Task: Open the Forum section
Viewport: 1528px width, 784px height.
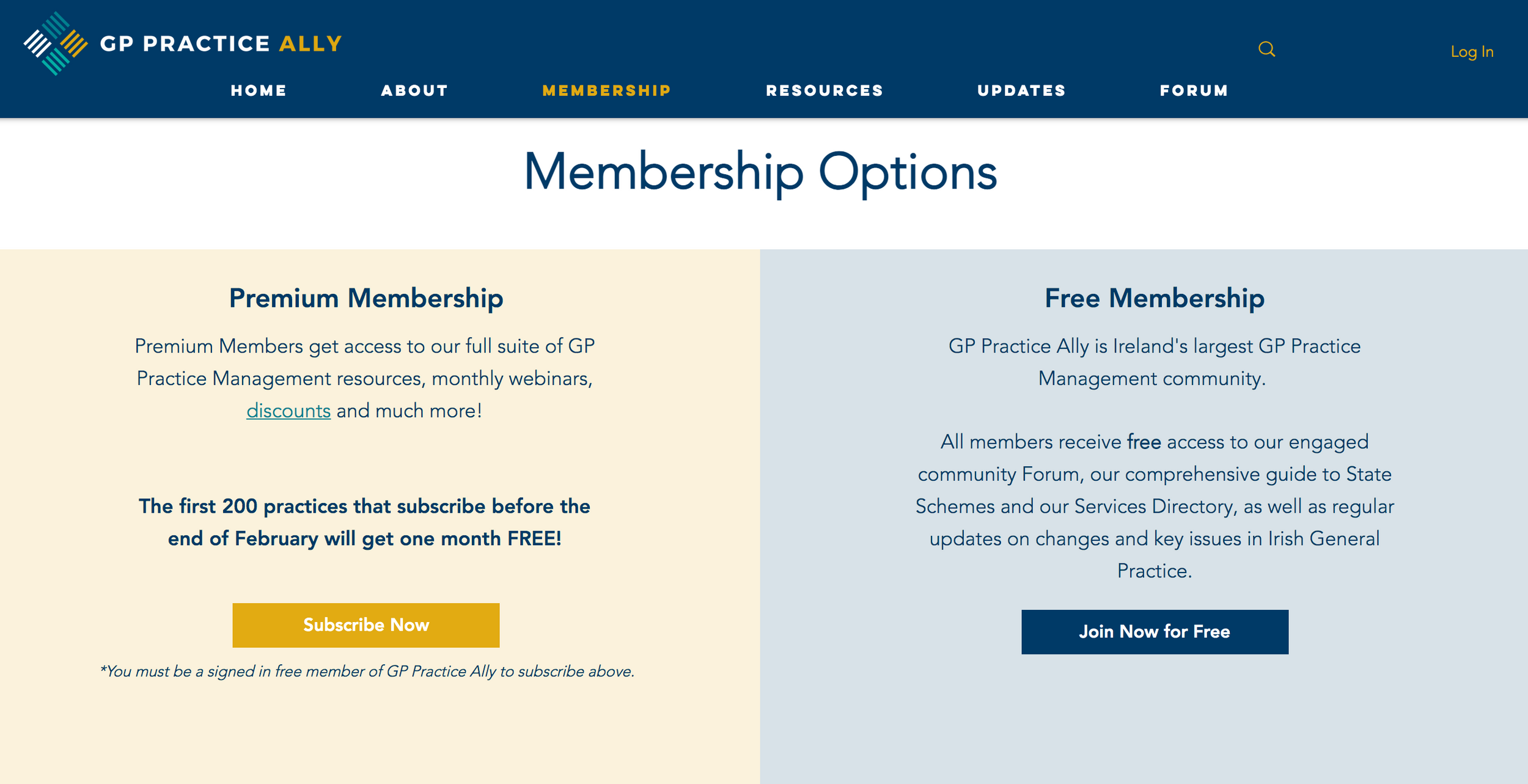Action: coord(1193,90)
